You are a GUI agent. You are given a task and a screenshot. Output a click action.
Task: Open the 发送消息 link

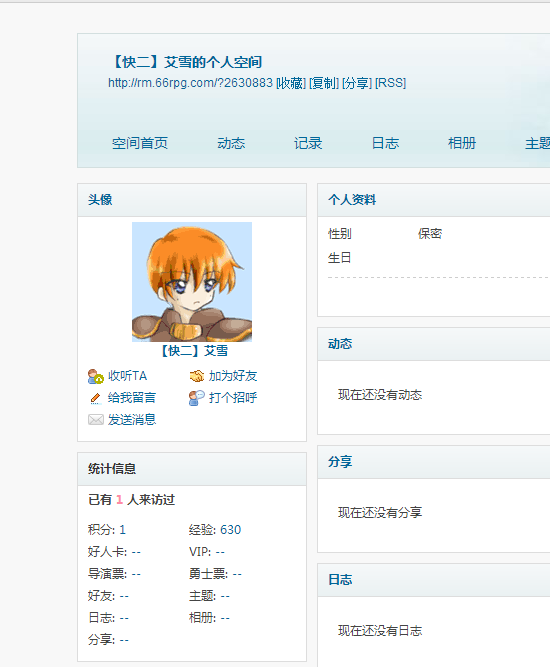click(132, 420)
